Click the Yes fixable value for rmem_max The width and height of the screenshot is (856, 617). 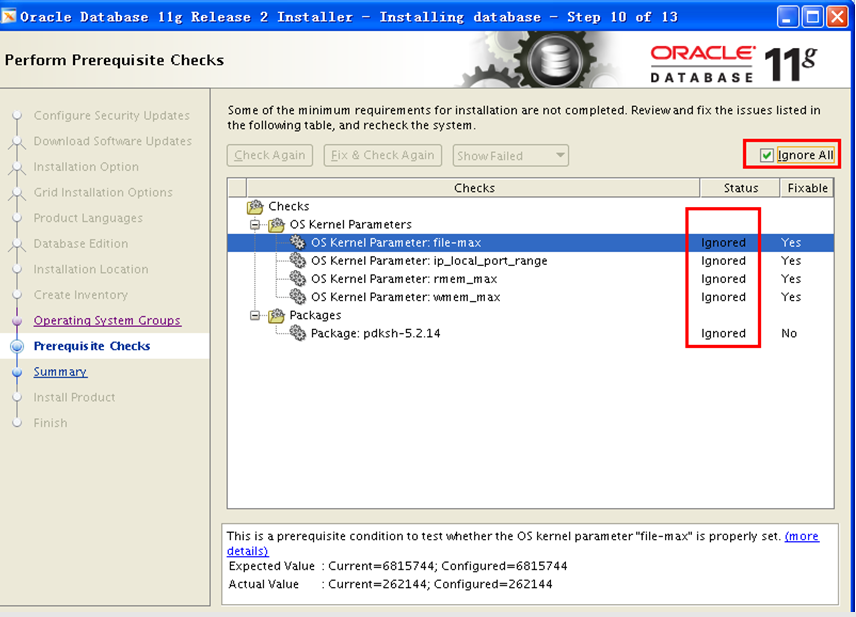791,278
